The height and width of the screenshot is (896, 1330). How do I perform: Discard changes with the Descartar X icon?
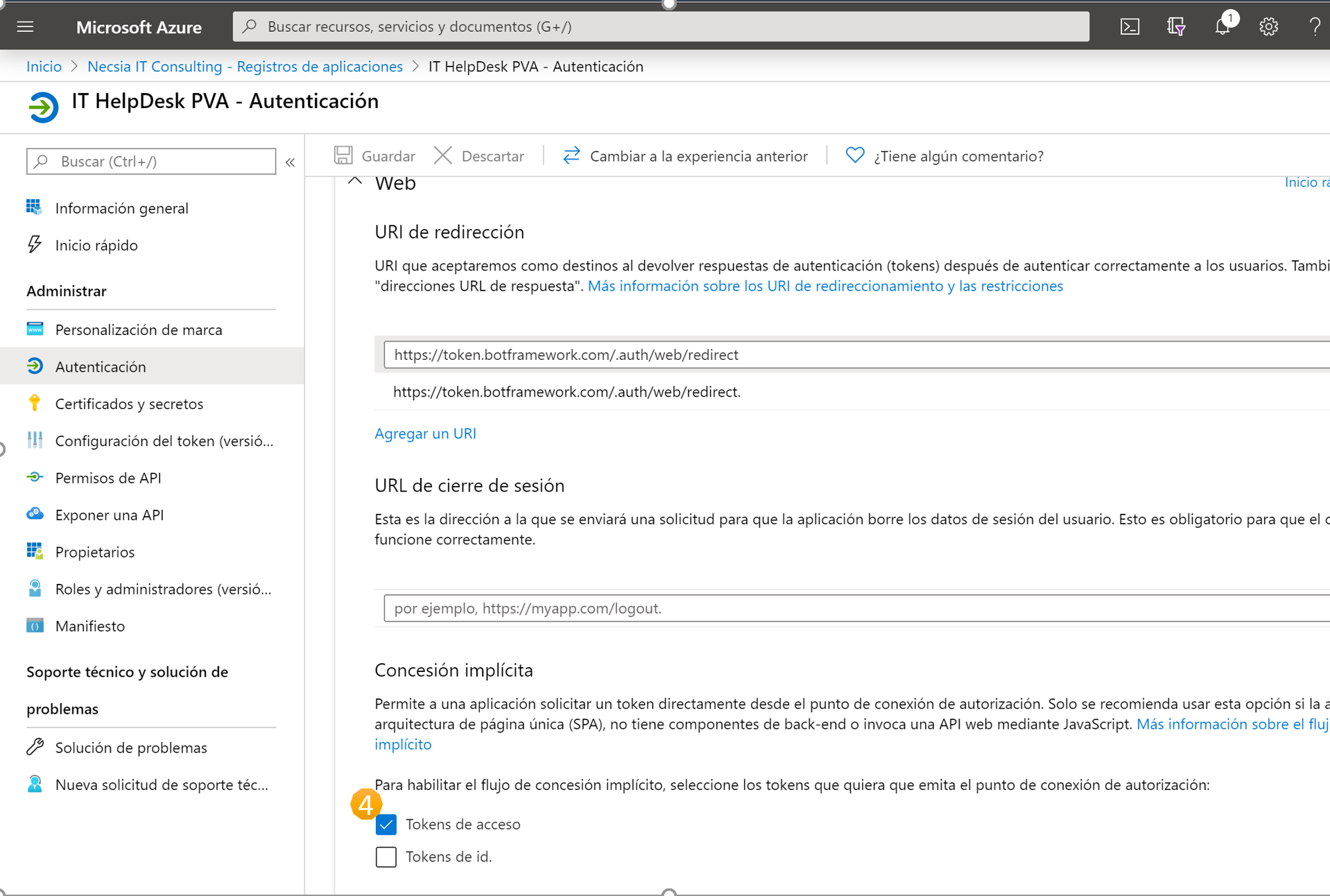[x=442, y=155]
